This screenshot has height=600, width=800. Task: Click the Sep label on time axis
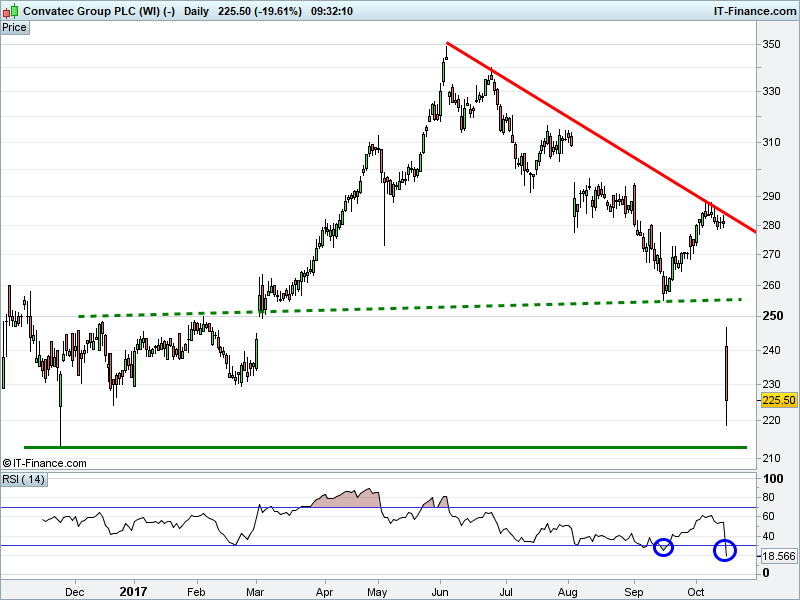pyautogui.click(x=634, y=592)
